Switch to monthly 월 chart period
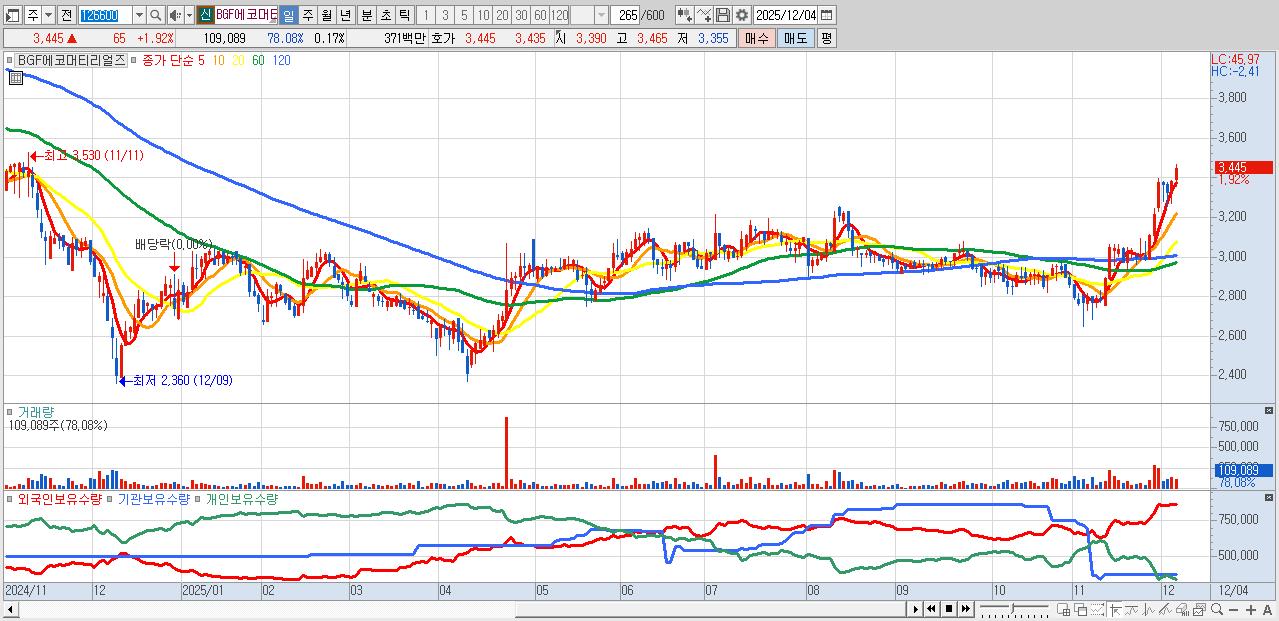The image size is (1279, 621). click(x=326, y=15)
